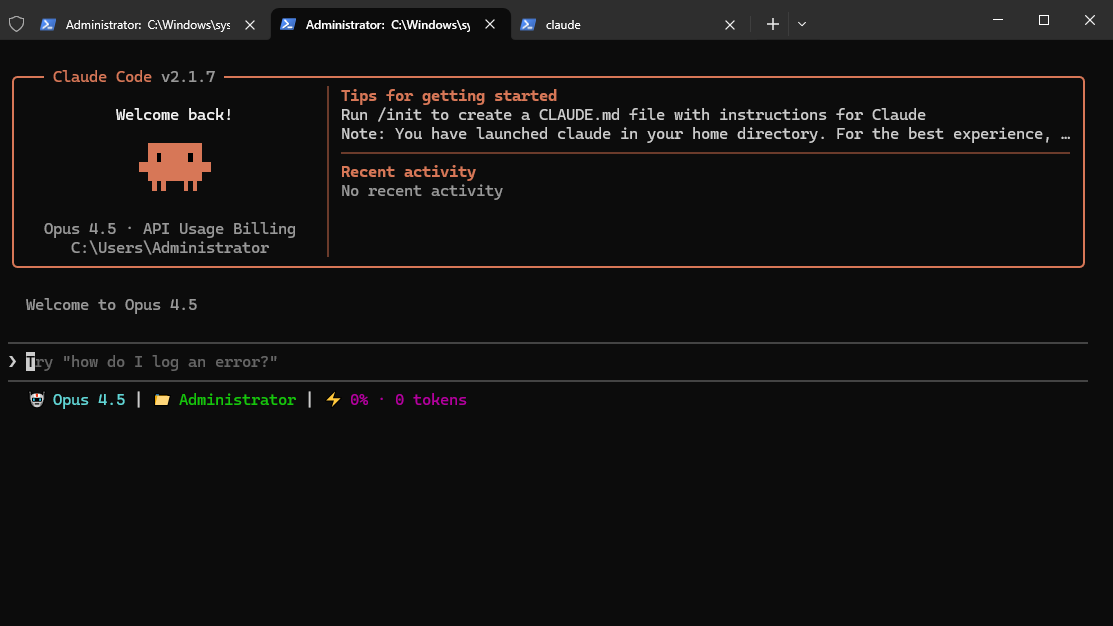Click 'Welcome to Opus 4.5' message
This screenshot has width=1113, height=626.
click(111, 304)
